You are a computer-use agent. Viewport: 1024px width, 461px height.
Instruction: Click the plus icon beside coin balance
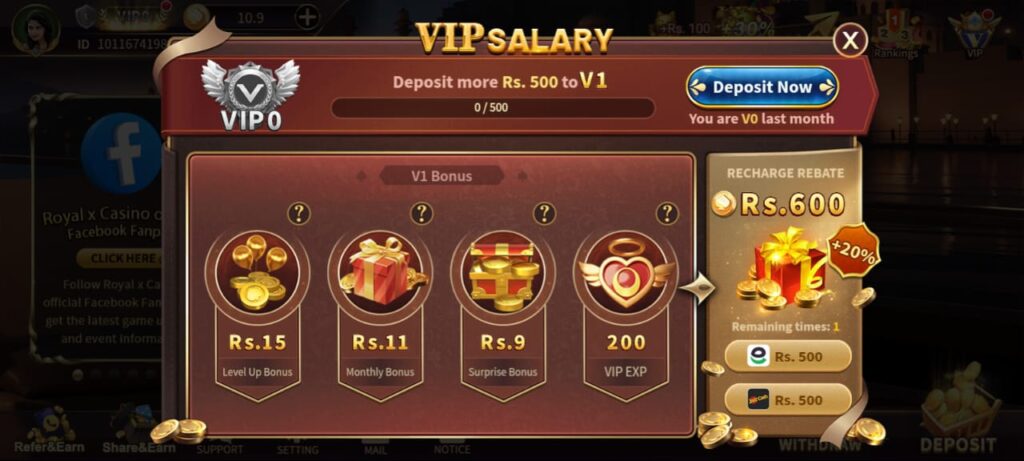coord(308,18)
